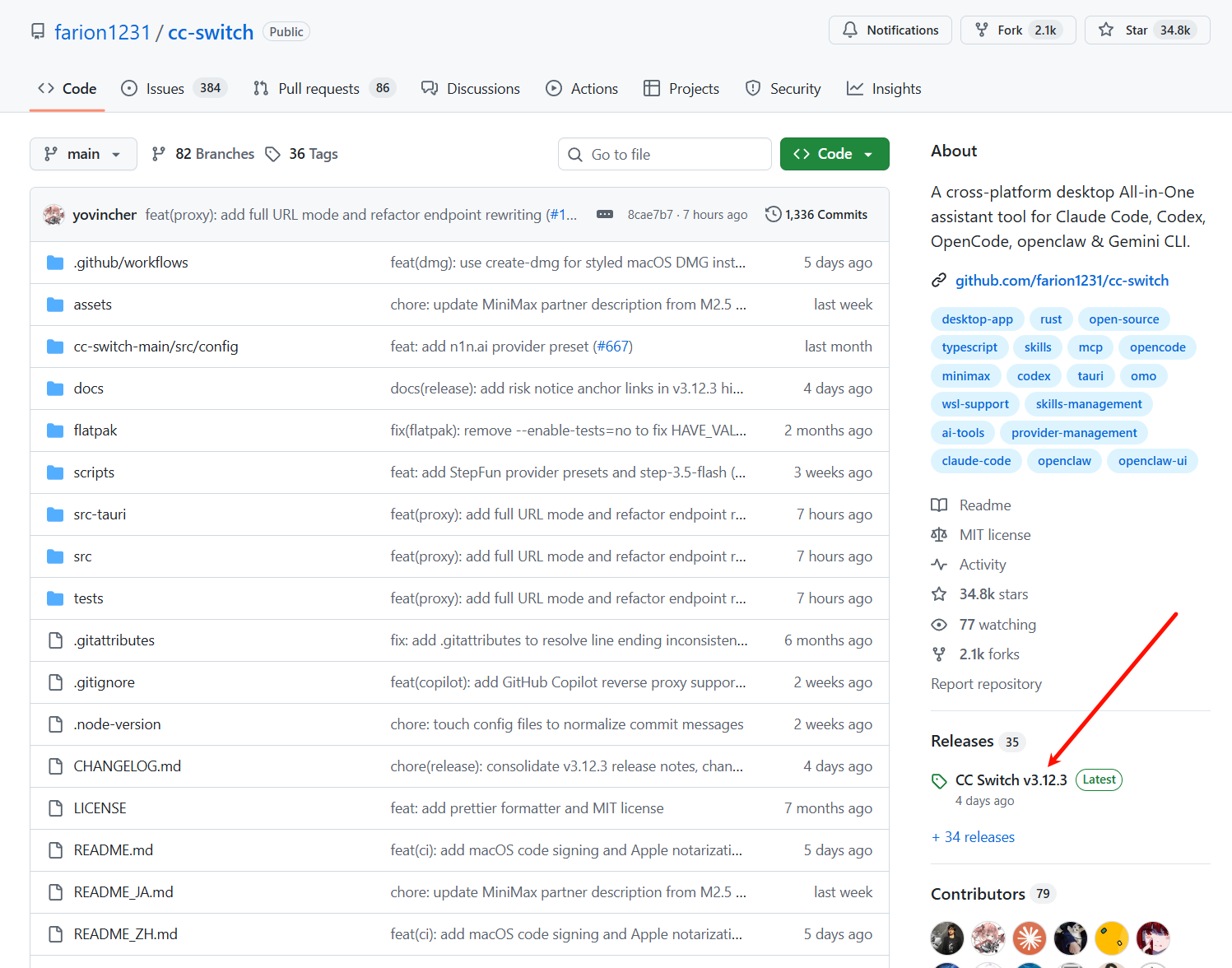Expand the commit message ellipsis button
Screen dimensions: 1232x968
pos(605,215)
